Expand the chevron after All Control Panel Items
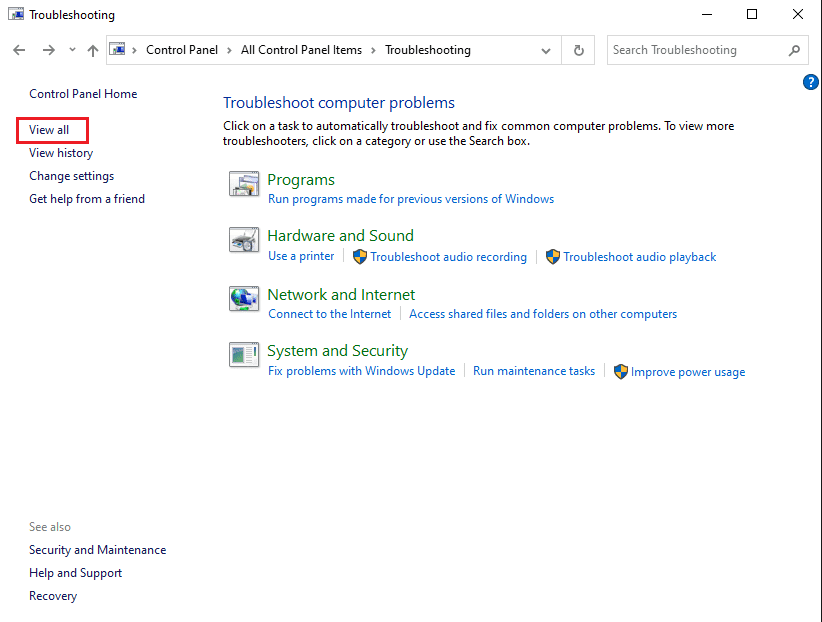The height and width of the screenshot is (622, 822). [373, 50]
